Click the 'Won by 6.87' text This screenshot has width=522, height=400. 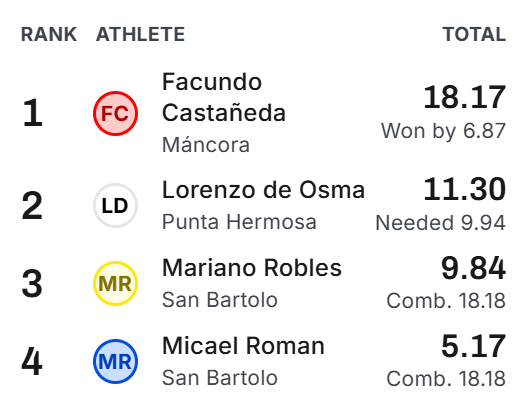point(443,131)
